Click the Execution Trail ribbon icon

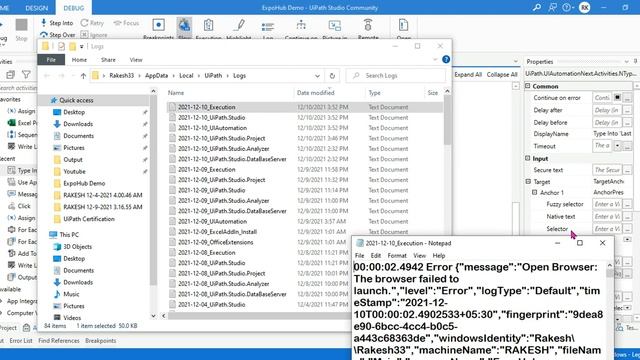coord(209,25)
